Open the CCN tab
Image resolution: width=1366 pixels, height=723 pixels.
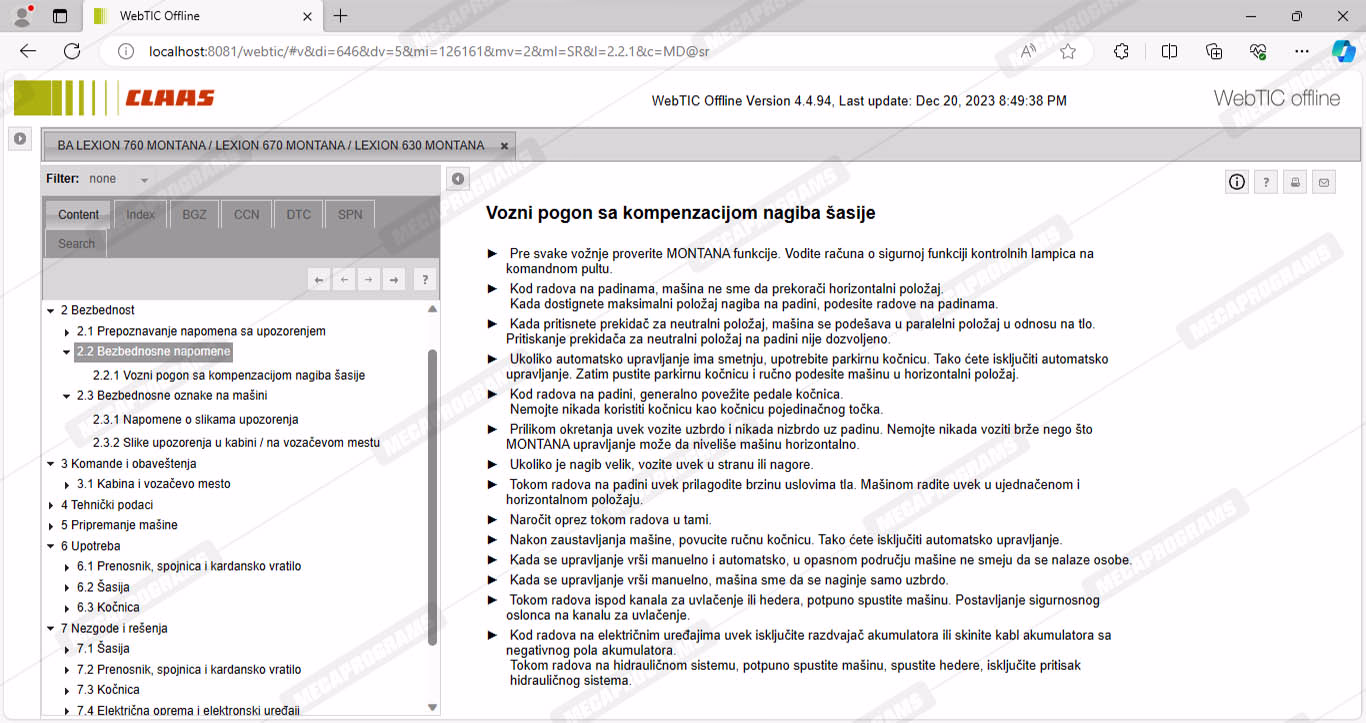[246, 214]
